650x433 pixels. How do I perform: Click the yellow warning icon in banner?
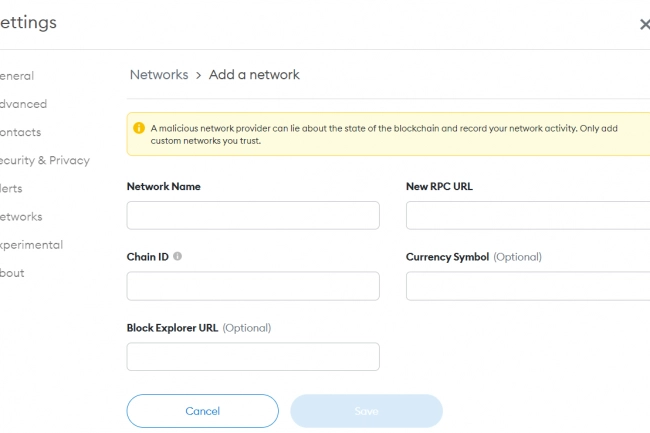point(139,128)
